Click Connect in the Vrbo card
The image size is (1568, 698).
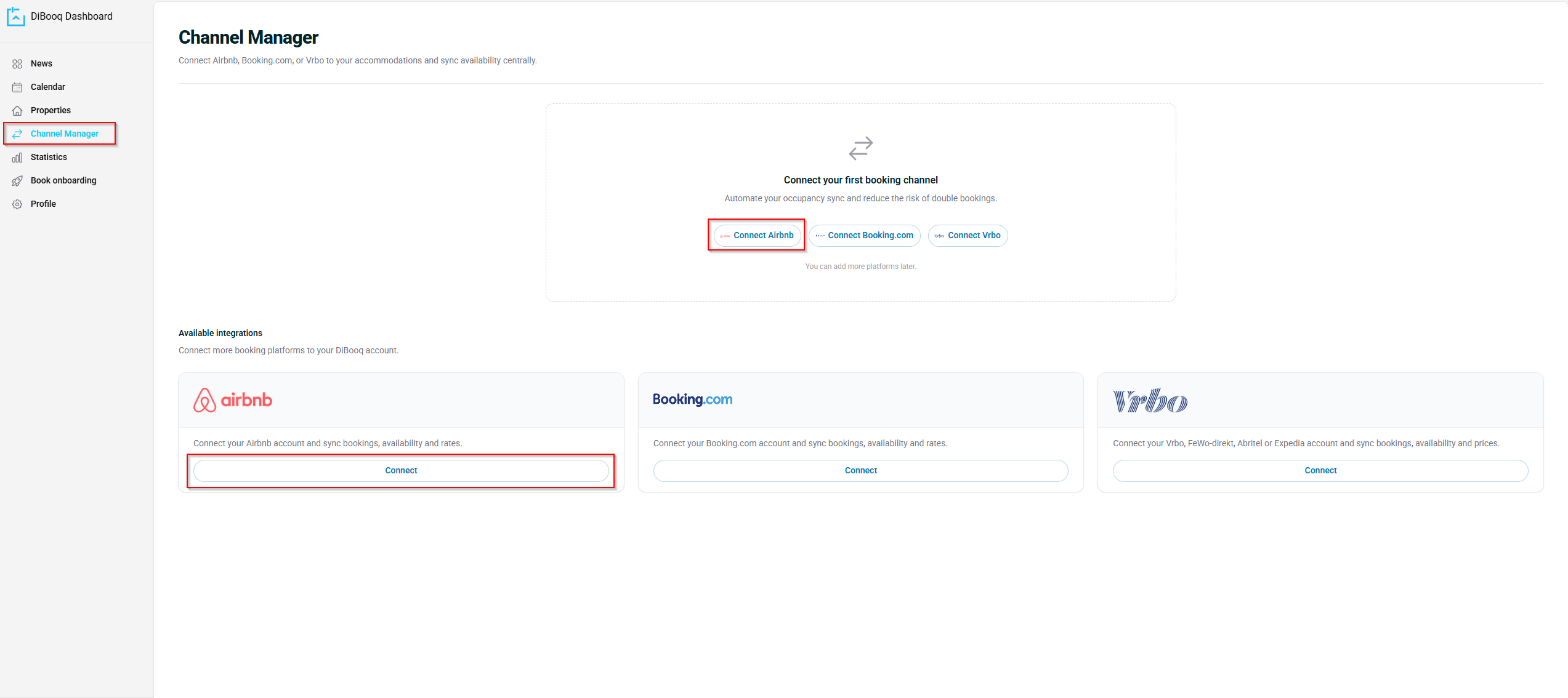1320,471
